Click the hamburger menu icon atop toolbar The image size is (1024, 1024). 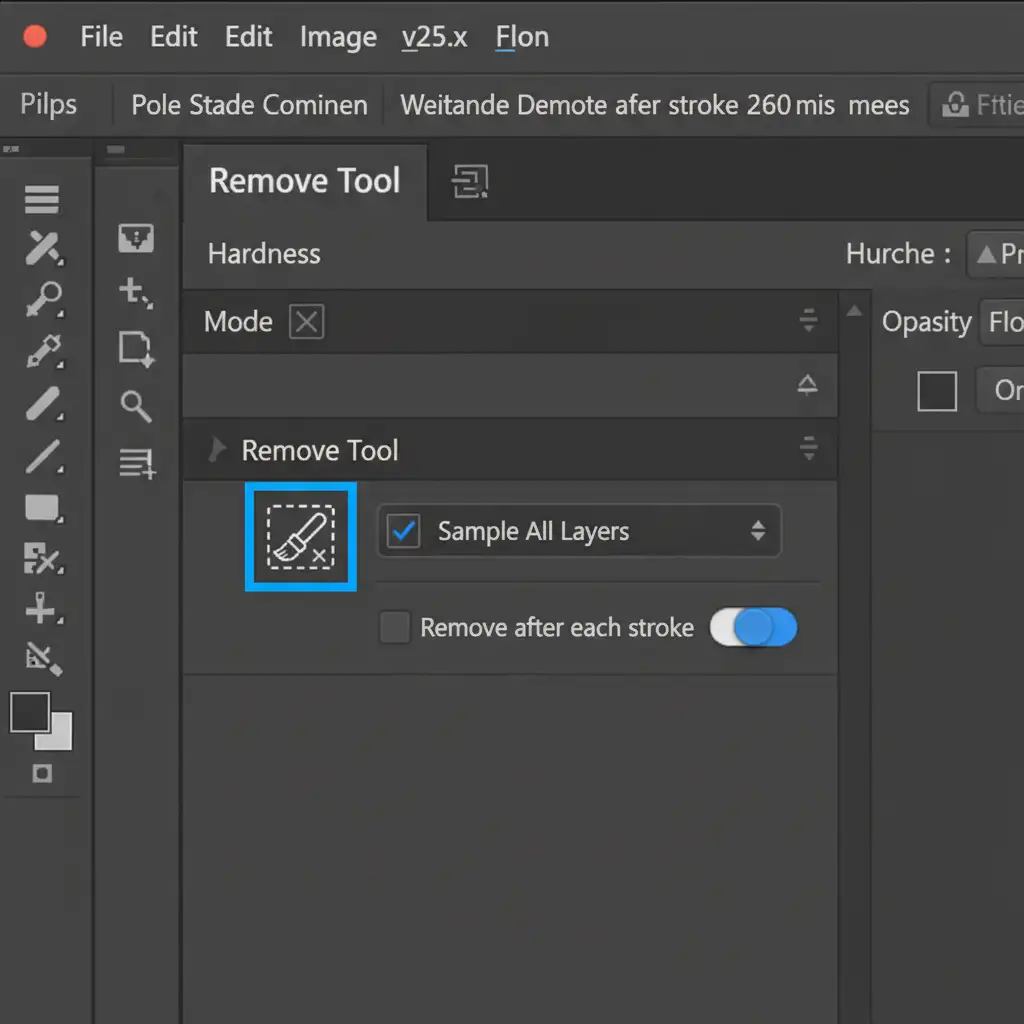[x=42, y=200]
